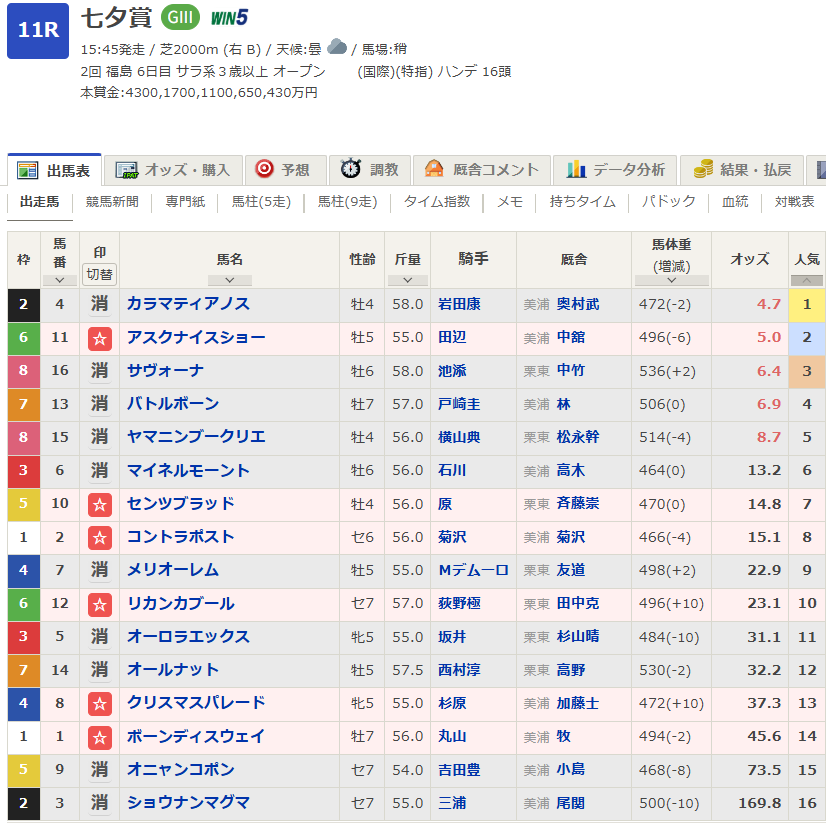Sort by 馬番 dropdown arrow

(x=60, y=280)
